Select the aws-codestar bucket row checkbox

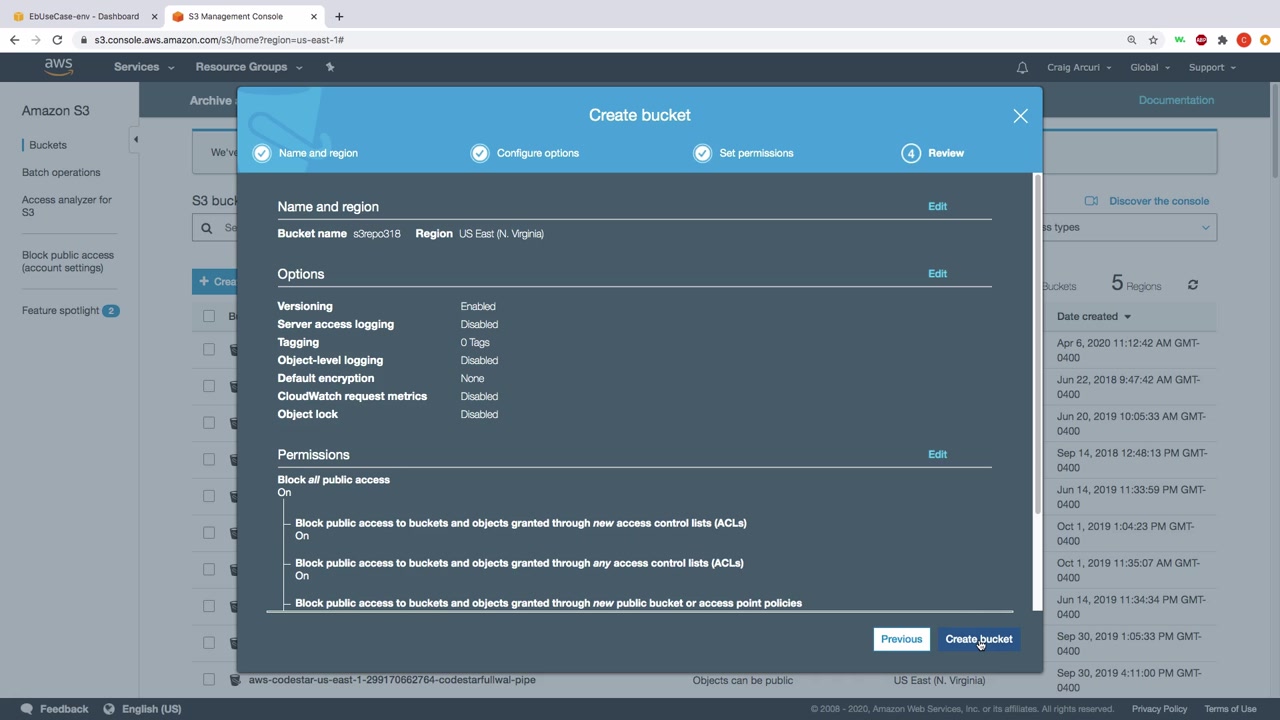209,680
